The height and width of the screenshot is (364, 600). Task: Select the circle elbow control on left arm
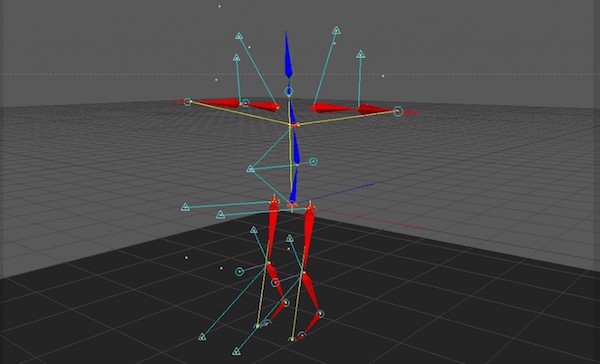tap(246, 103)
